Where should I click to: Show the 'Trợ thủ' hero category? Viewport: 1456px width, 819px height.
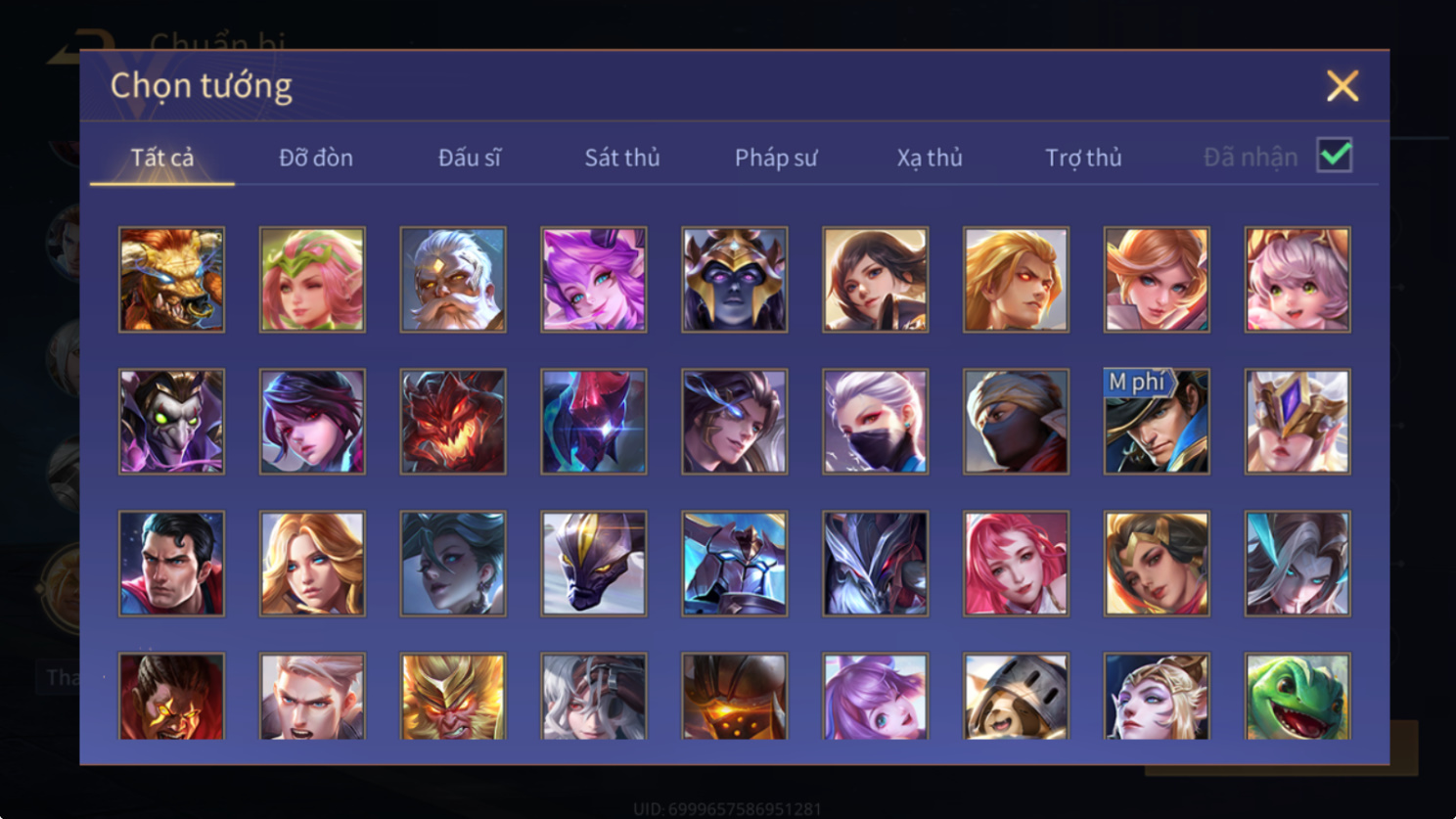[x=1083, y=158]
